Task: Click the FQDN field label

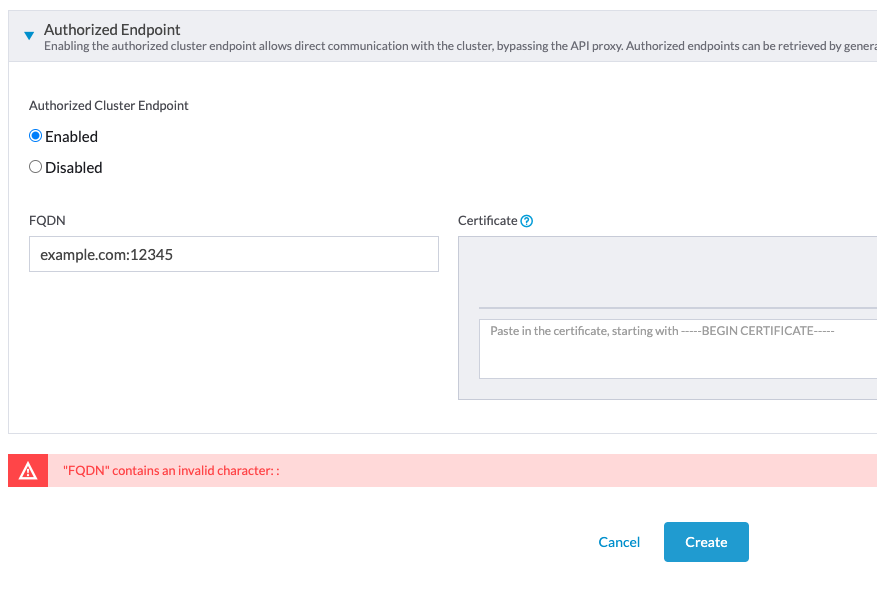Action: tap(47, 220)
